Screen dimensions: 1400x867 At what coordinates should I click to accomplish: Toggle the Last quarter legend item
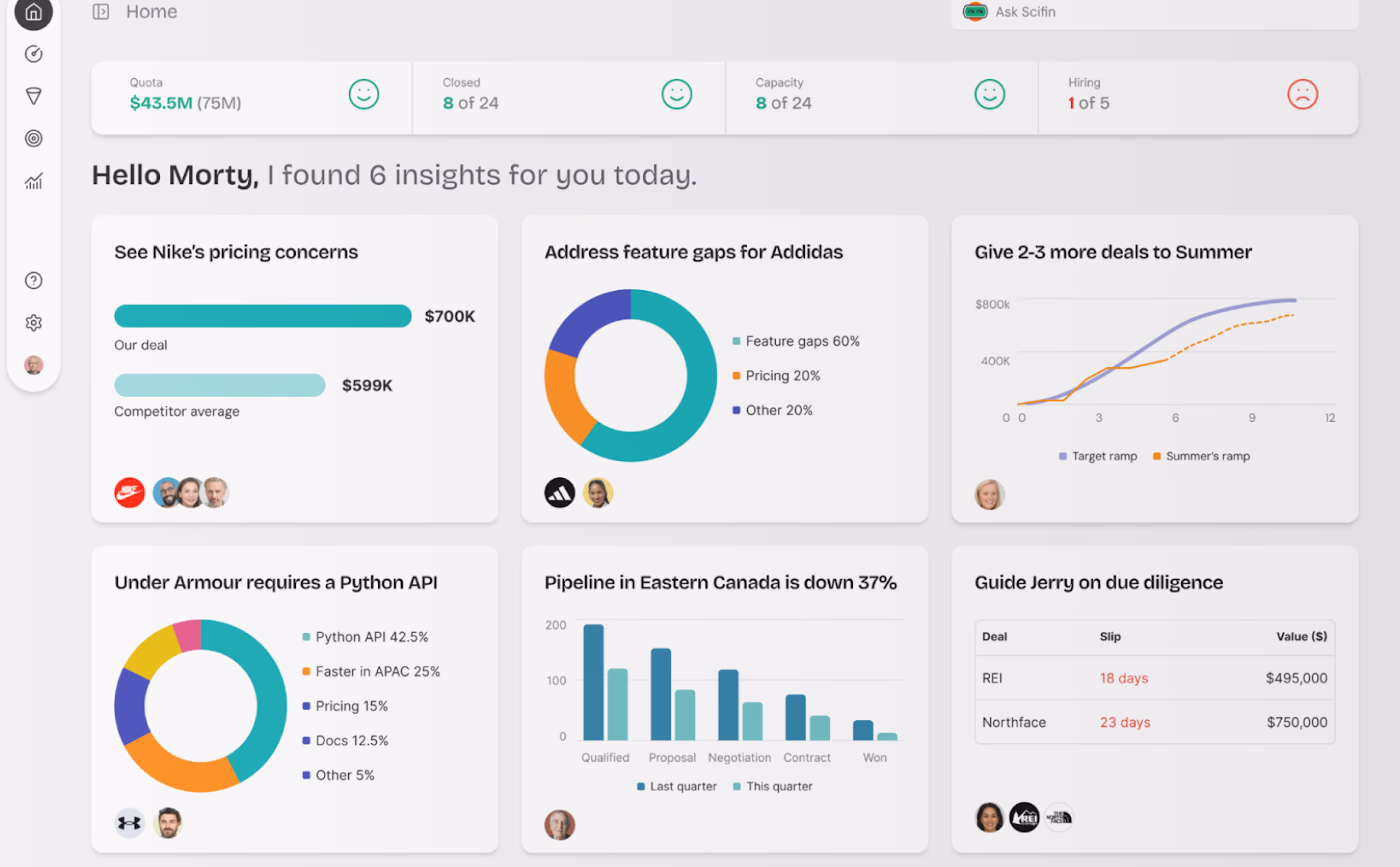click(x=677, y=786)
